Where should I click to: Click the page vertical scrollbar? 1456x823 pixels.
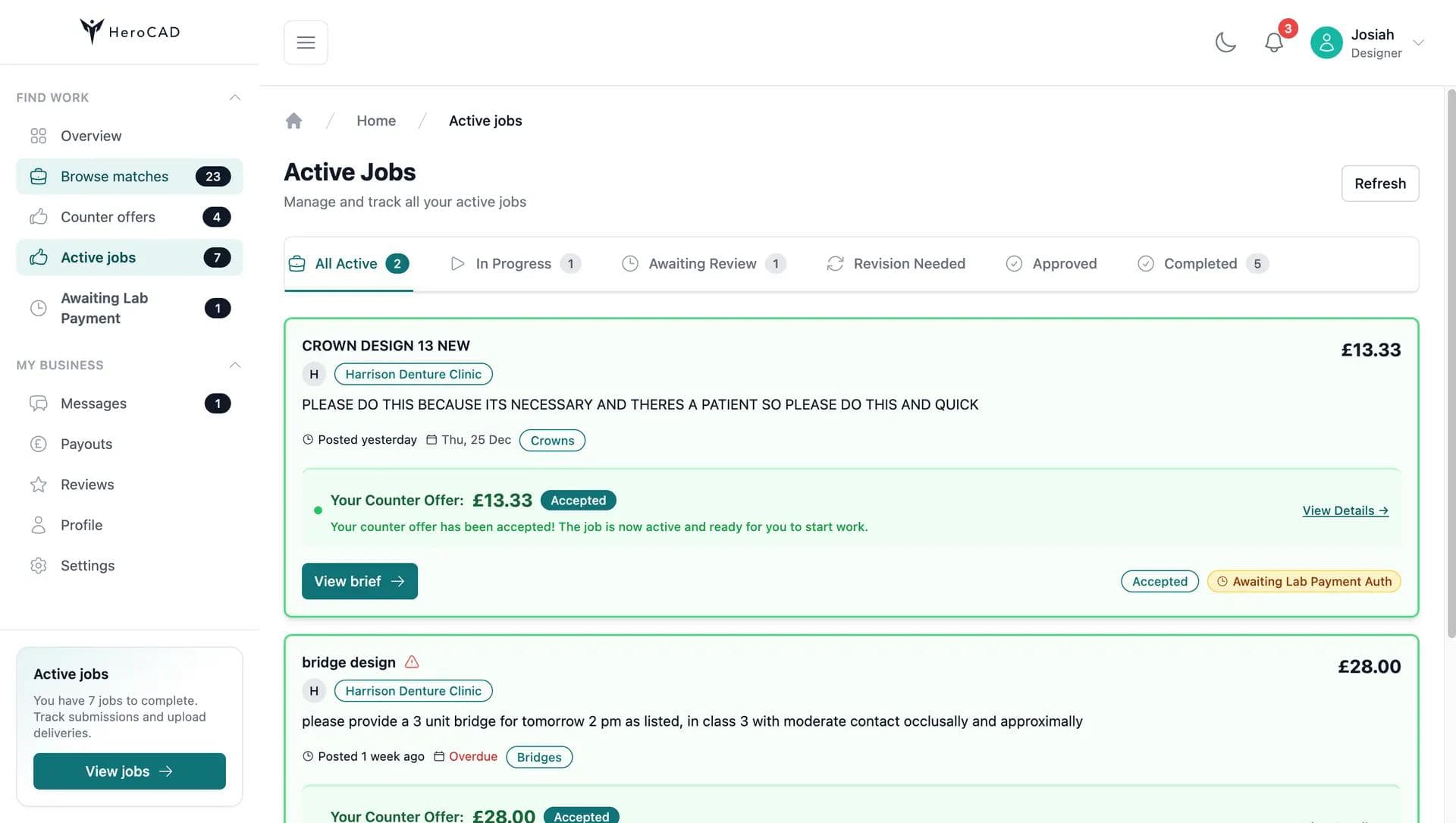[x=1451, y=364]
